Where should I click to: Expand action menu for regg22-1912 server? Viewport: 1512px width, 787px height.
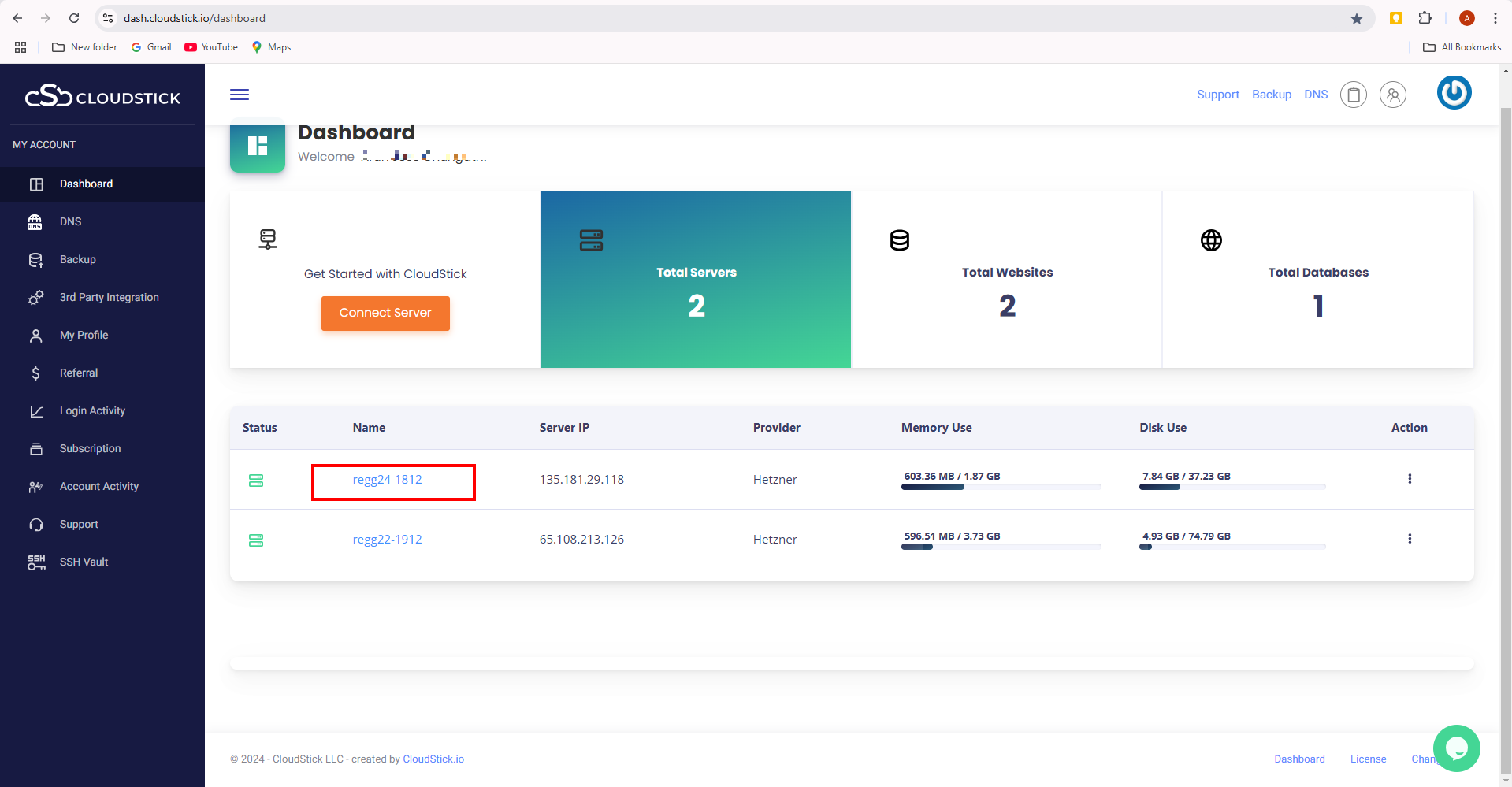tap(1410, 539)
